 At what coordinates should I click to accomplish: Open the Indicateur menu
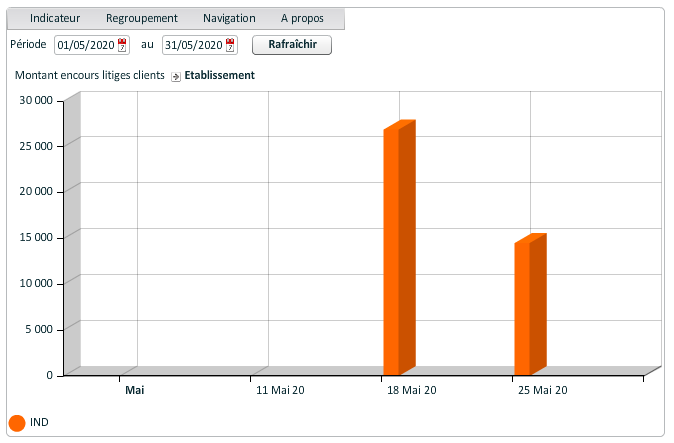pos(55,18)
